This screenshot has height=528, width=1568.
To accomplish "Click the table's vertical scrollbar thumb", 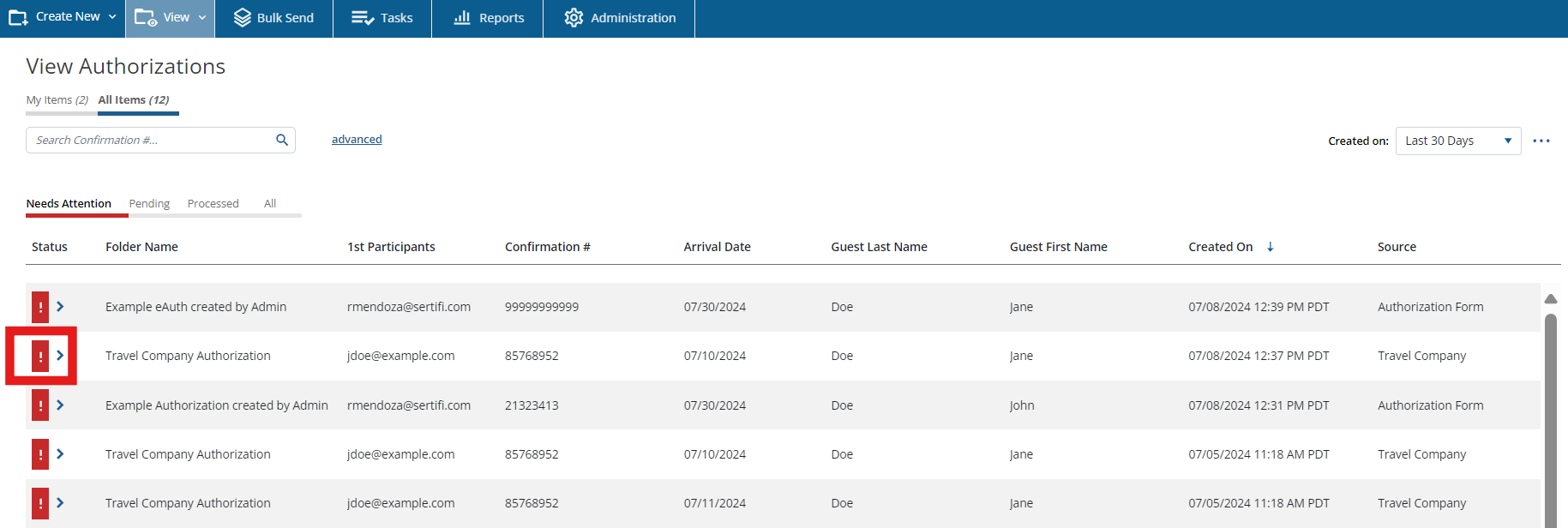I will [1551, 420].
